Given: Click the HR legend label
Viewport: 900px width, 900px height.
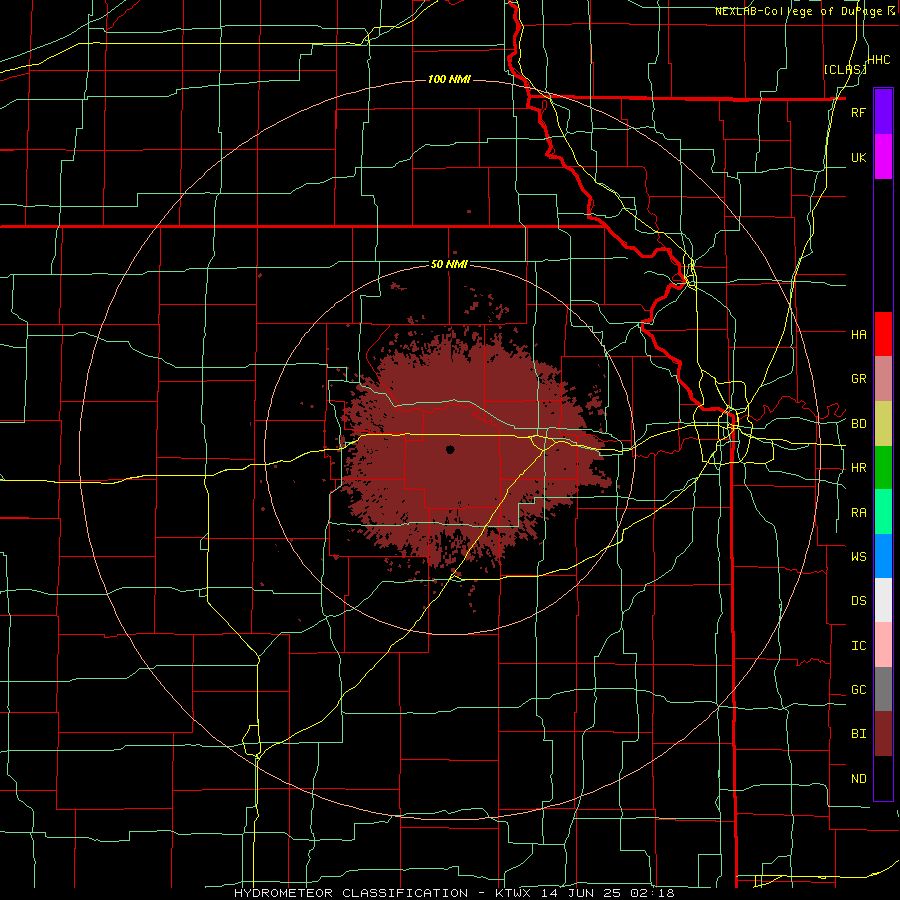Looking at the screenshot, I should click(x=858, y=468).
